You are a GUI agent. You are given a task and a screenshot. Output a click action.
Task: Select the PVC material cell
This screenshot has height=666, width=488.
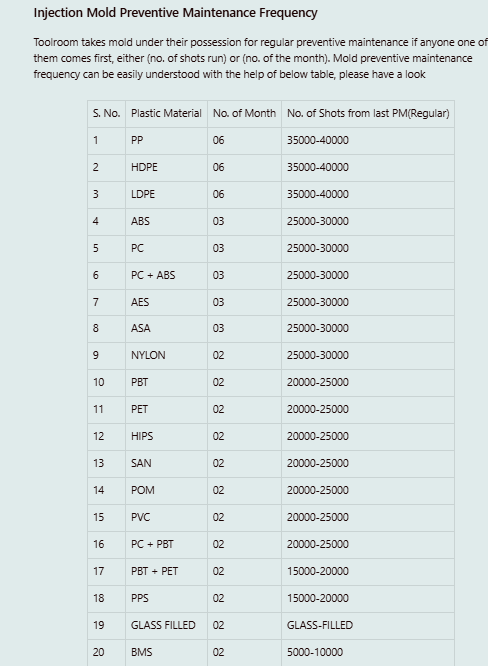pos(166,517)
